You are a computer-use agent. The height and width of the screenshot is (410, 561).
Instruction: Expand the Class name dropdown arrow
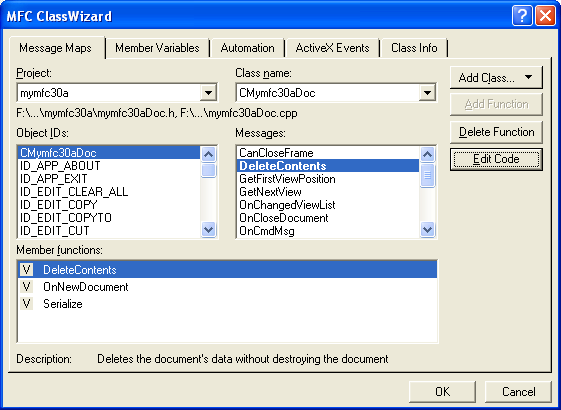click(427, 93)
